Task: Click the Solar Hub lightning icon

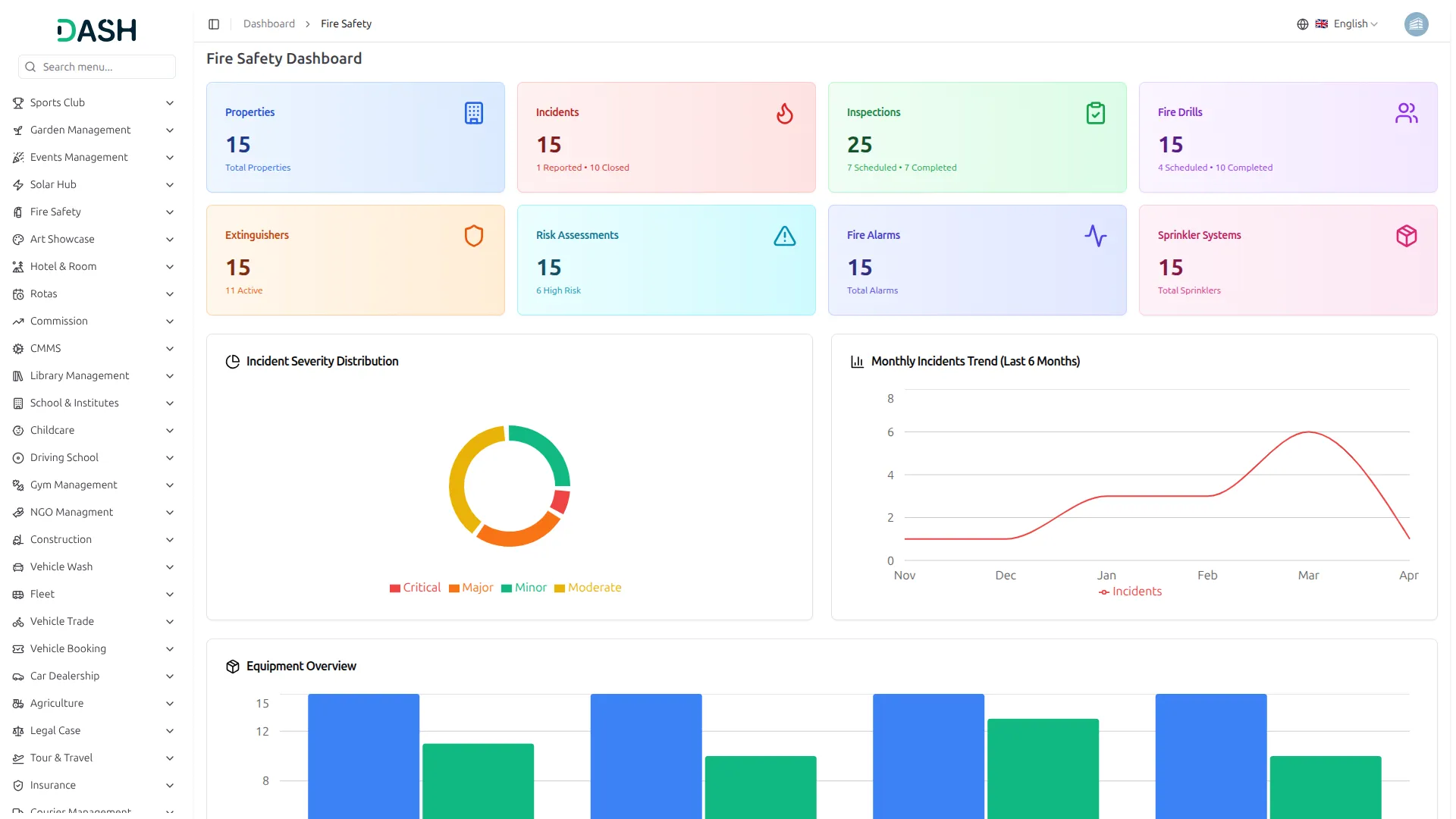Action: click(x=18, y=185)
